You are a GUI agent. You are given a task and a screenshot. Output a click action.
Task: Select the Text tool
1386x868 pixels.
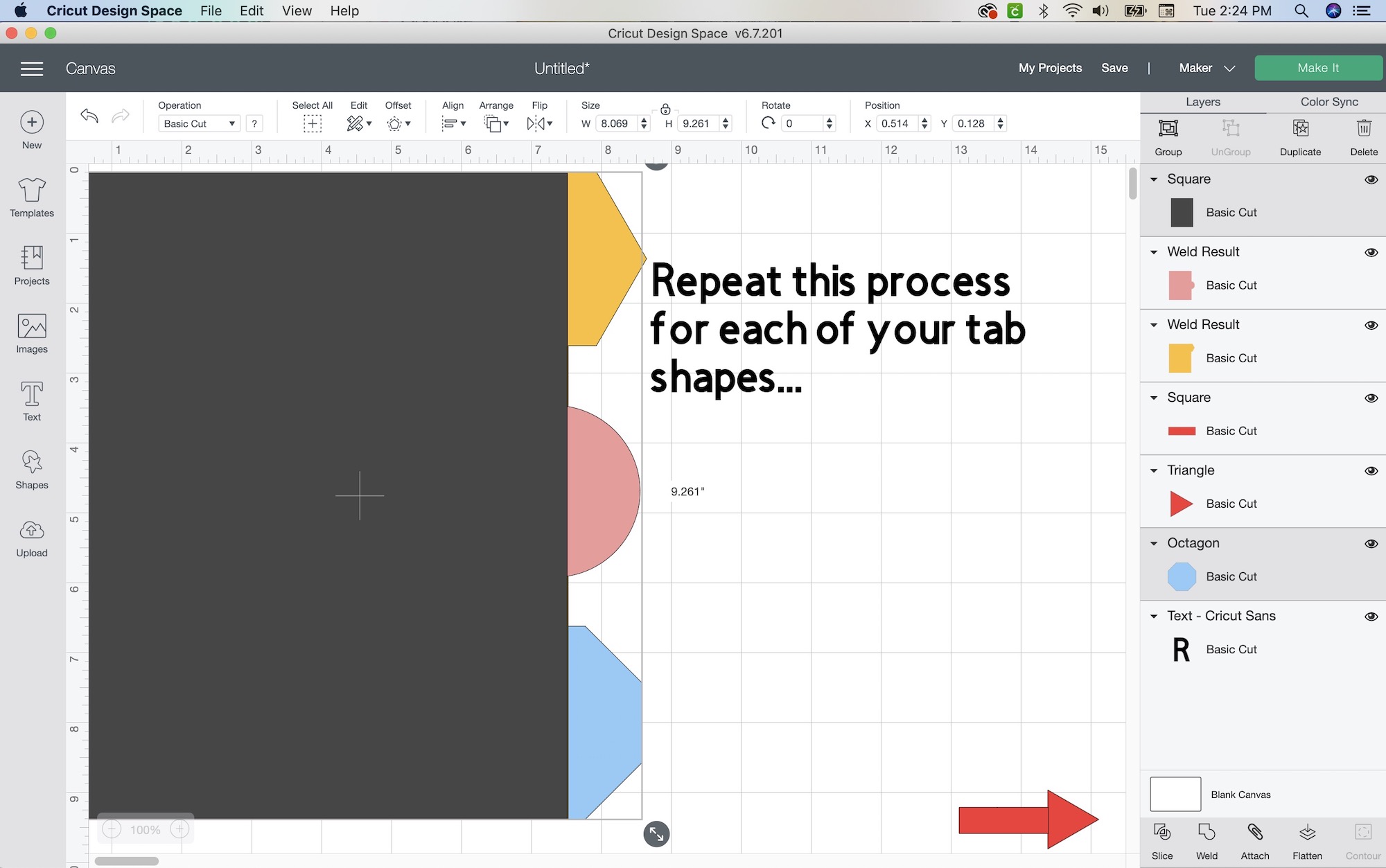[32, 402]
